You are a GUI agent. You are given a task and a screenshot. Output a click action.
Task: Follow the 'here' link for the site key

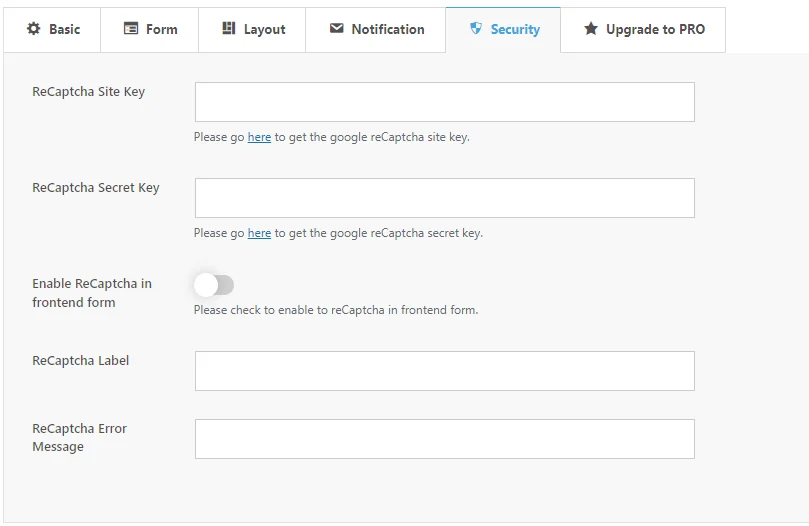259,137
